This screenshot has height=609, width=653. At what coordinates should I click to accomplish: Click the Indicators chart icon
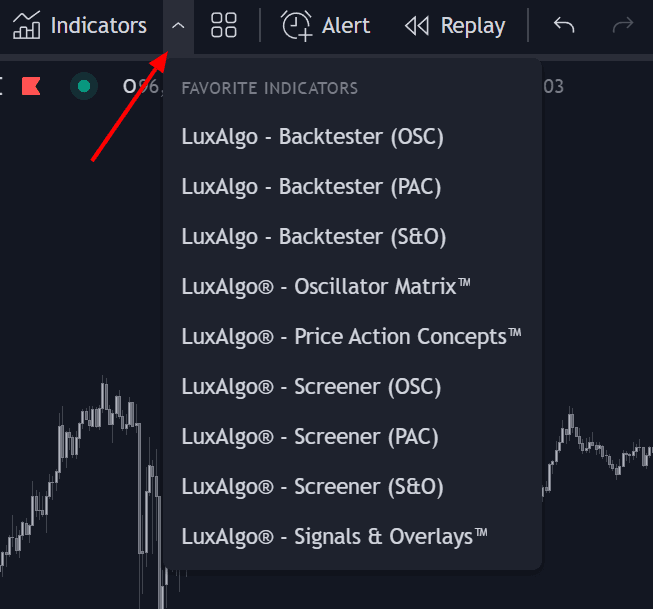(x=26, y=25)
